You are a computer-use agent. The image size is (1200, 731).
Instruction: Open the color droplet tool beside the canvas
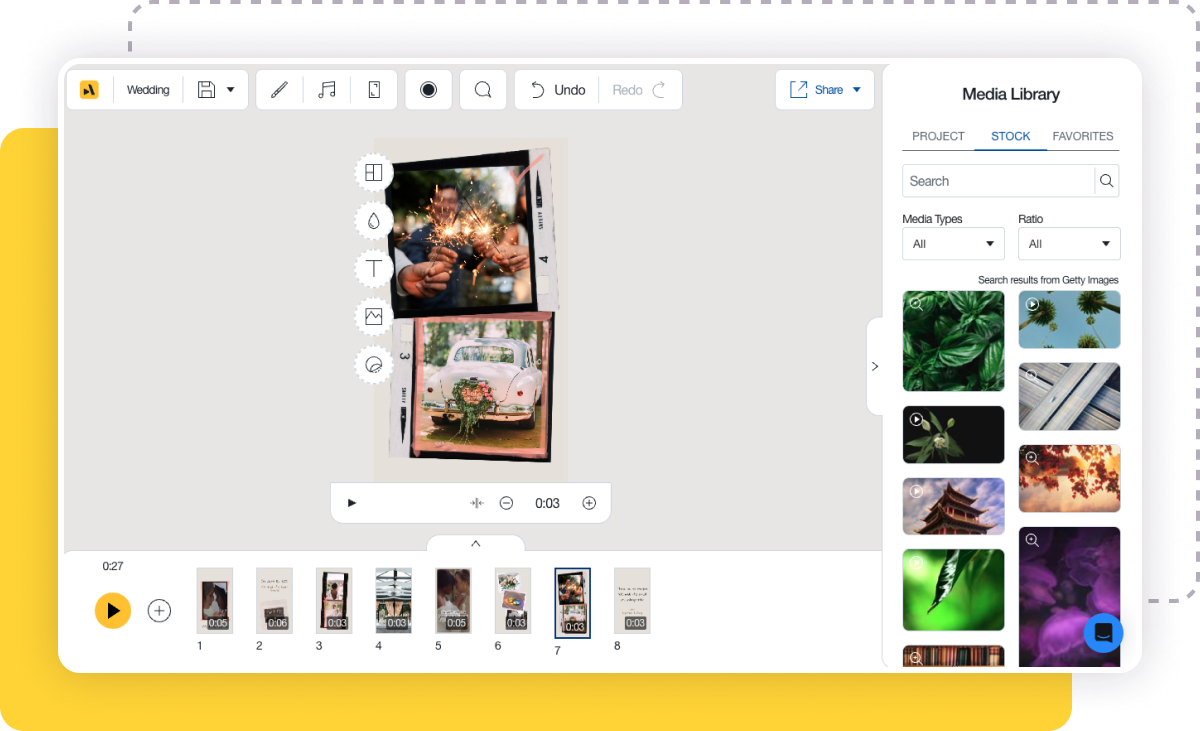[373, 220]
